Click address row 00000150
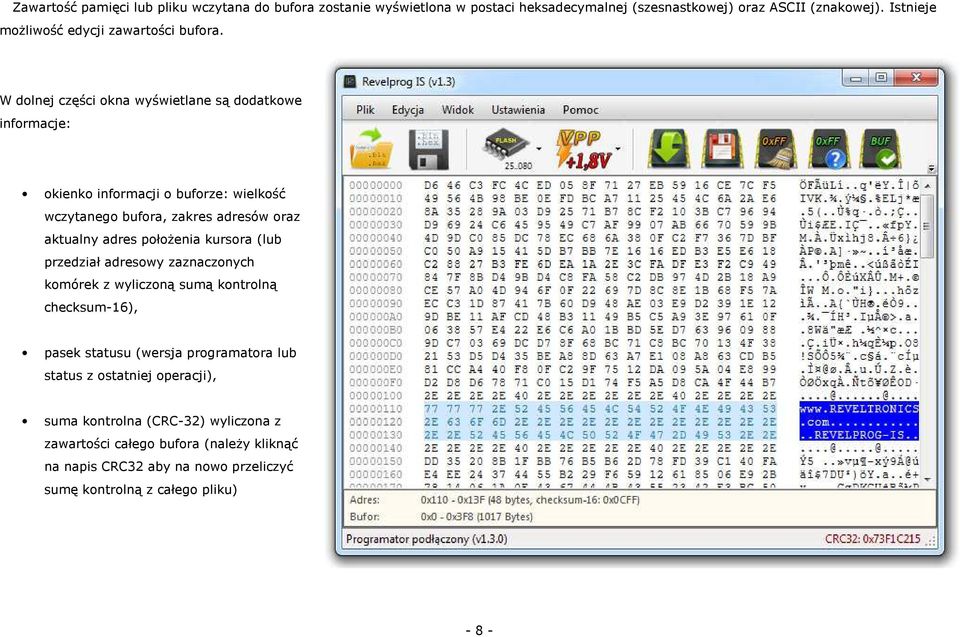The image size is (960, 637). tap(376, 461)
